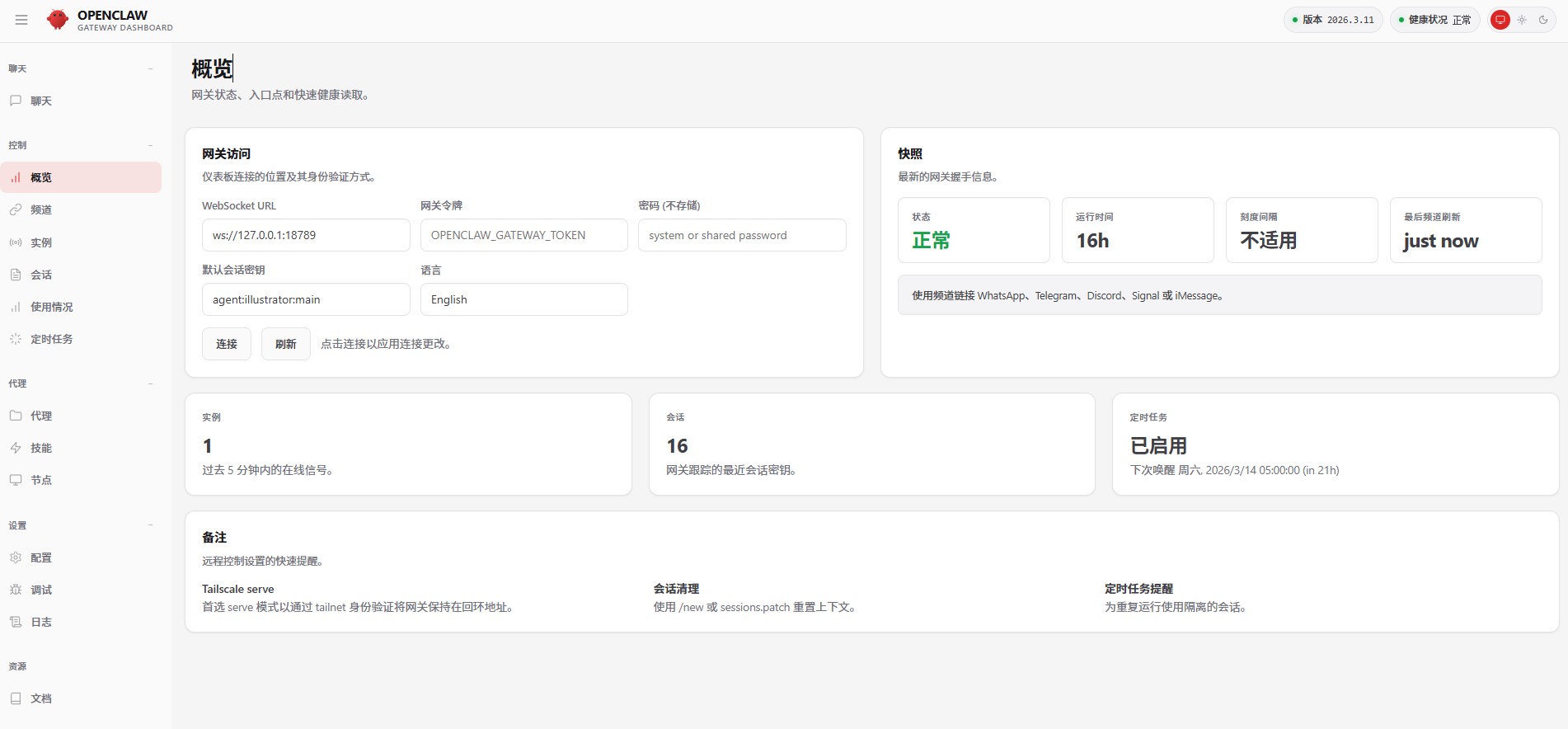Click the 网关访问 card heading
The width and height of the screenshot is (1568, 729).
coord(226,154)
